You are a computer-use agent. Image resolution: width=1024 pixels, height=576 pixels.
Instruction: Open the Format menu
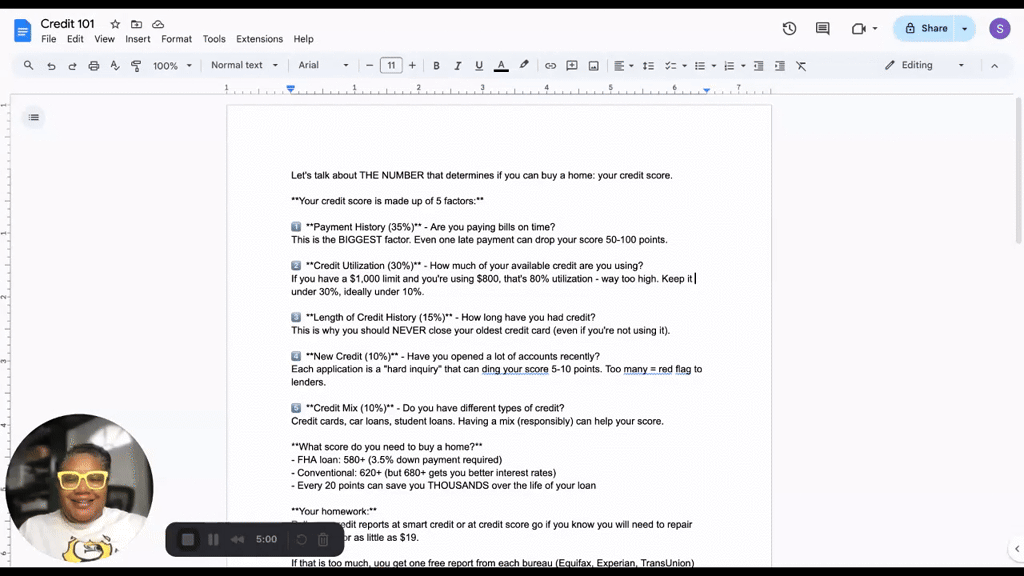[x=176, y=39]
